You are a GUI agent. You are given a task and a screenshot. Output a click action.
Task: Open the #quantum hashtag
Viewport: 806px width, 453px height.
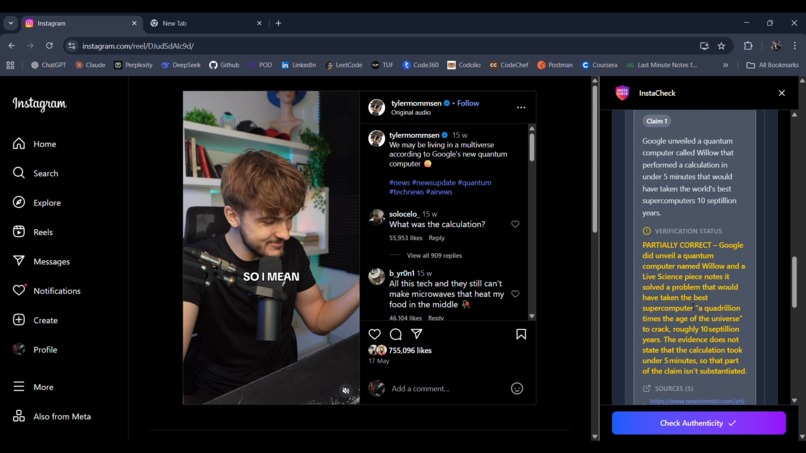[x=474, y=182]
